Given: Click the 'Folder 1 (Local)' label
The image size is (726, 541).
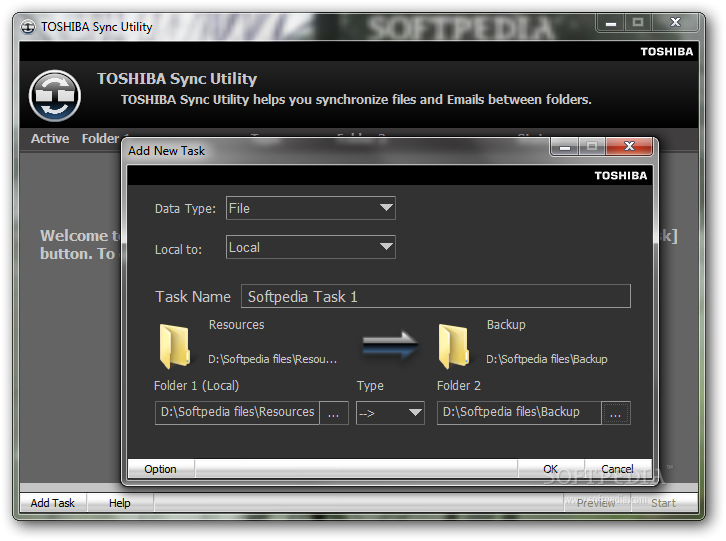Looking at the screenshot, I should coord(196,385).
